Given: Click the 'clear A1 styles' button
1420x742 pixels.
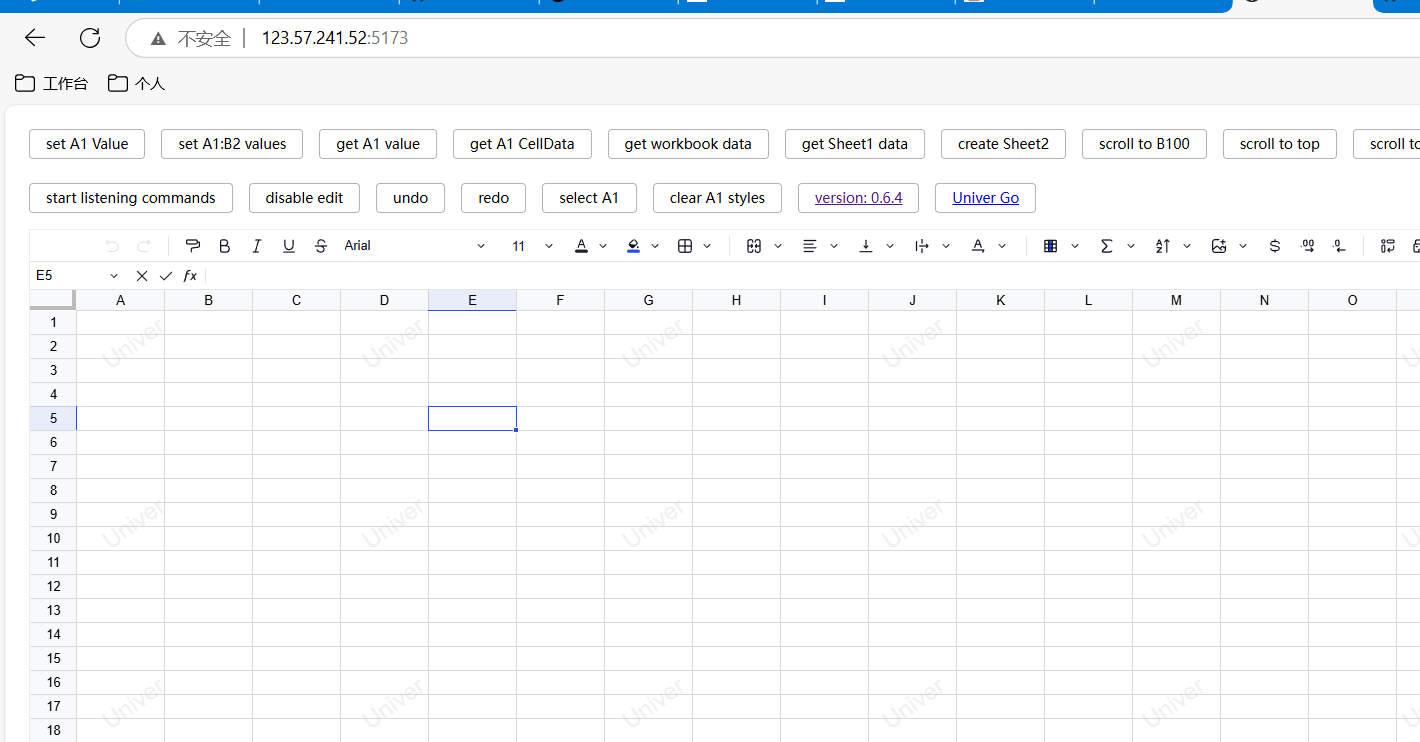Looking at the screenshot, I should point(717,198).
